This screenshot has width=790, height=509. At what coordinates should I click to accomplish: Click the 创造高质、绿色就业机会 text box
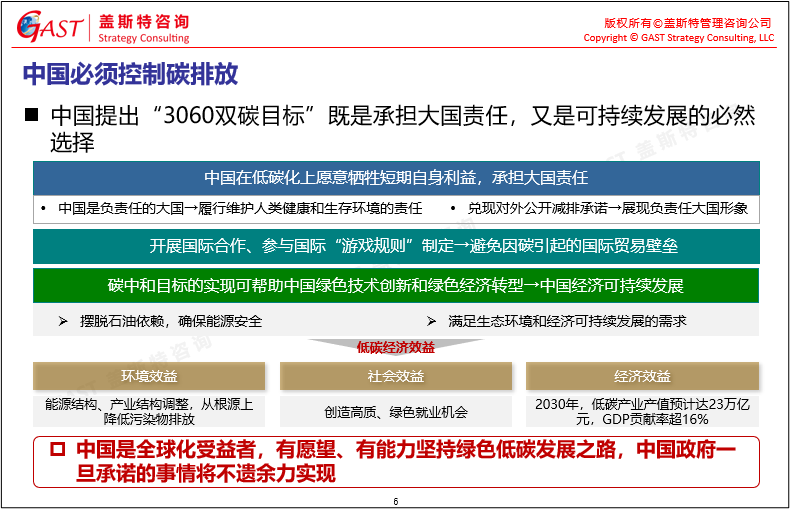click(x=395, y=411)
